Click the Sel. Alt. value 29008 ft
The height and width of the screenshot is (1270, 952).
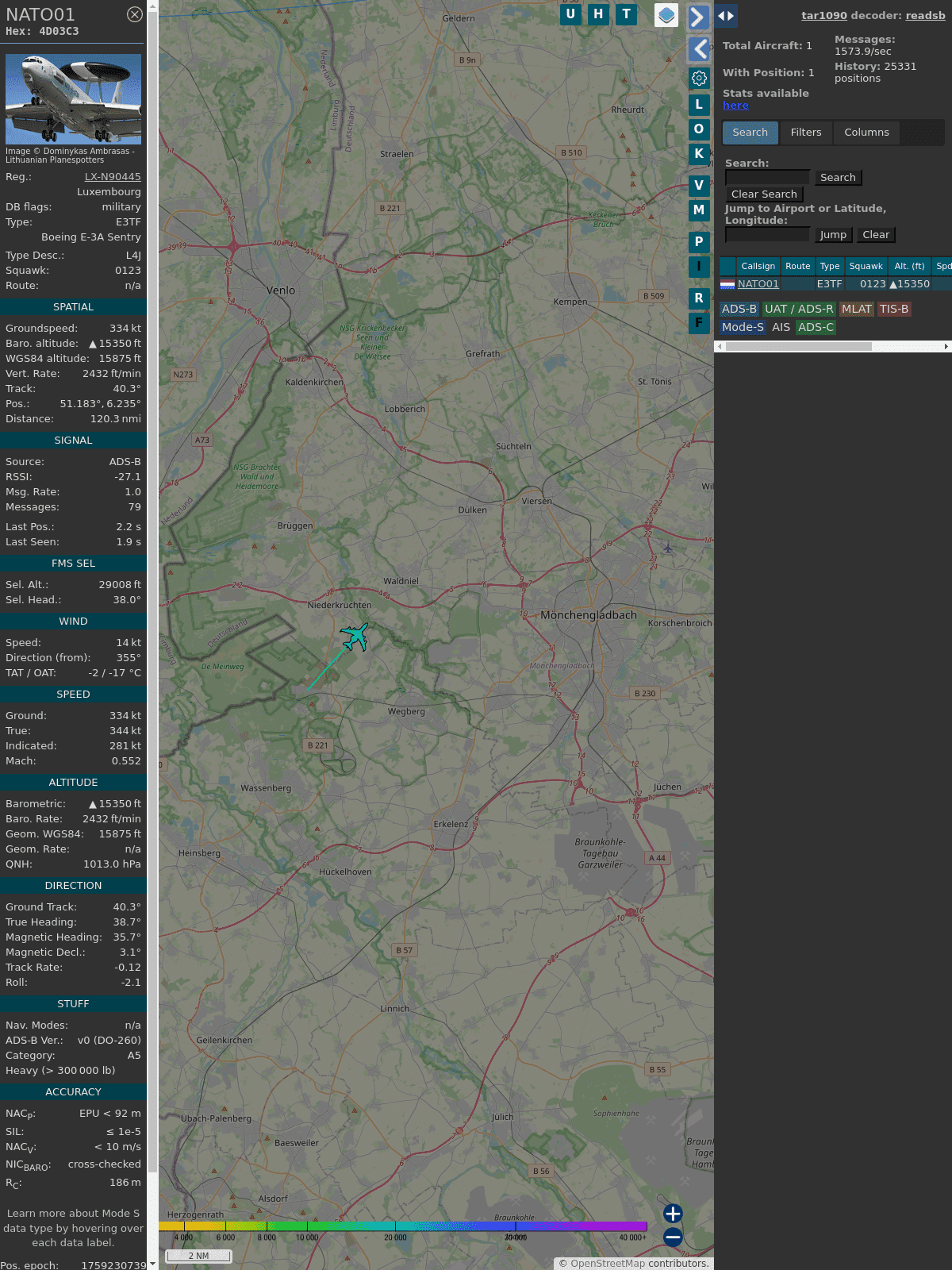click(120, 585)
